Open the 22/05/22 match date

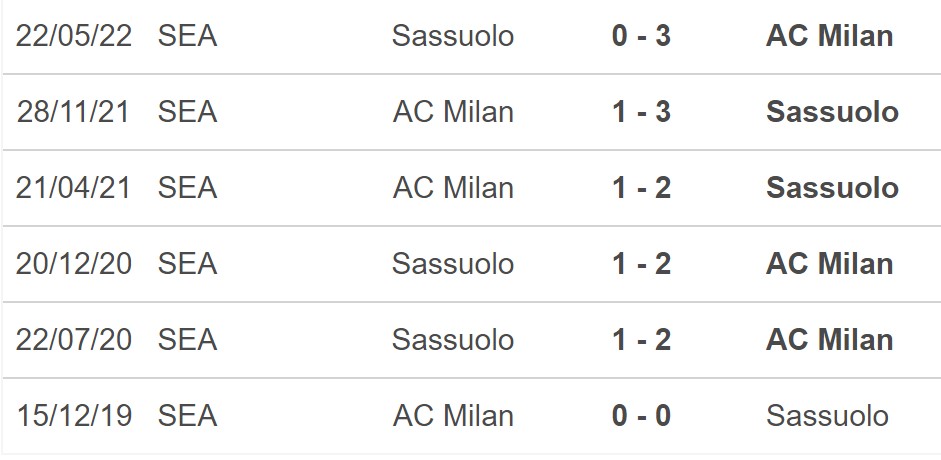[x=74, y=36]
